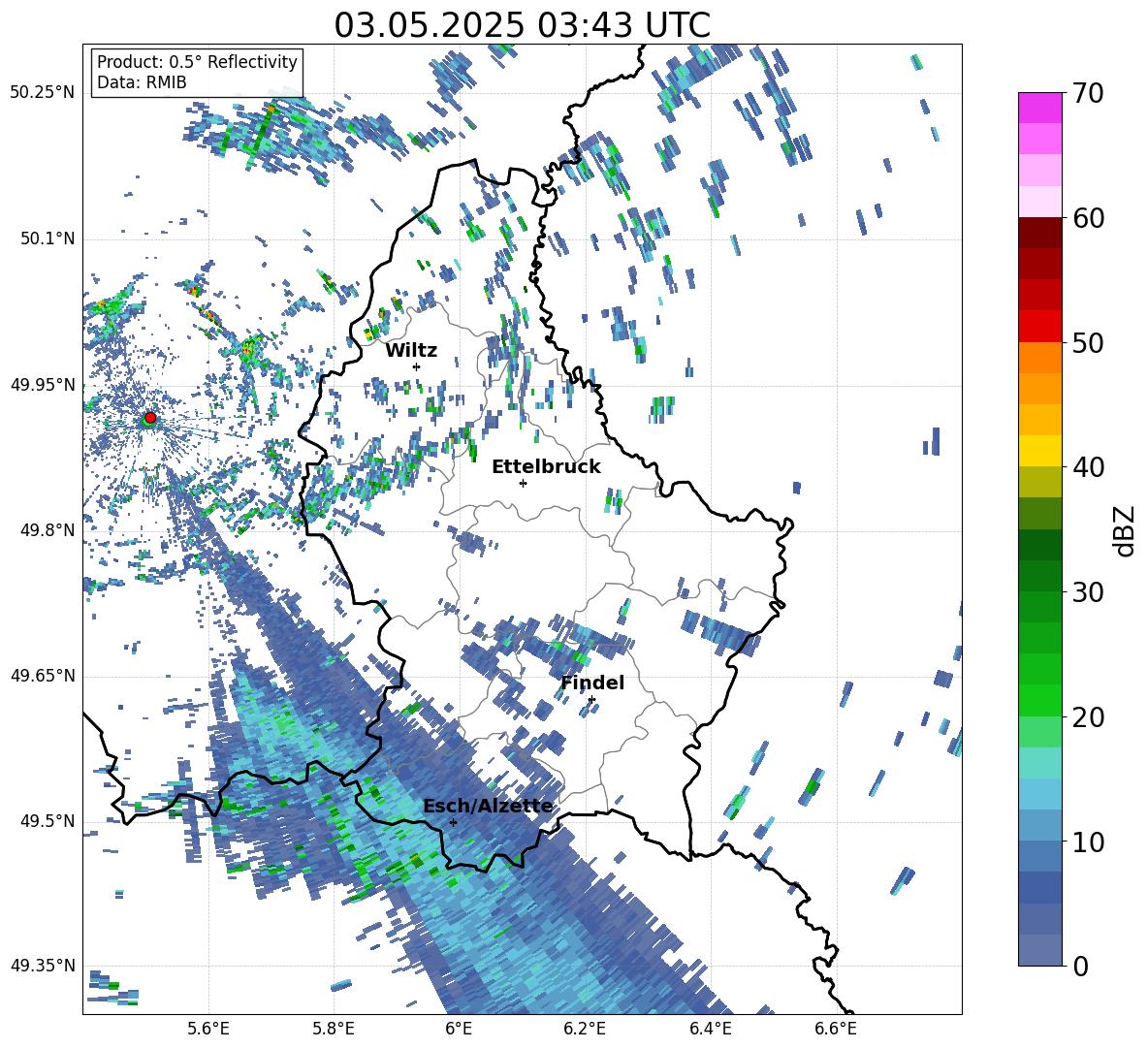Click the 'Data: RMIB' text
Image resolution: width=1148 pixels, height=1048 pixels.
[x=142, y=82]
